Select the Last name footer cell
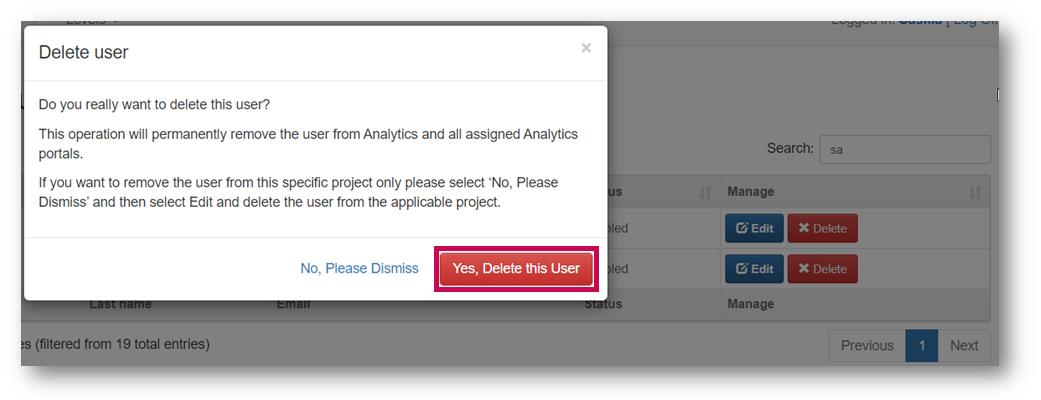Screen dimensions: 1041x400 pyautogui.click(x=120, y=304)
